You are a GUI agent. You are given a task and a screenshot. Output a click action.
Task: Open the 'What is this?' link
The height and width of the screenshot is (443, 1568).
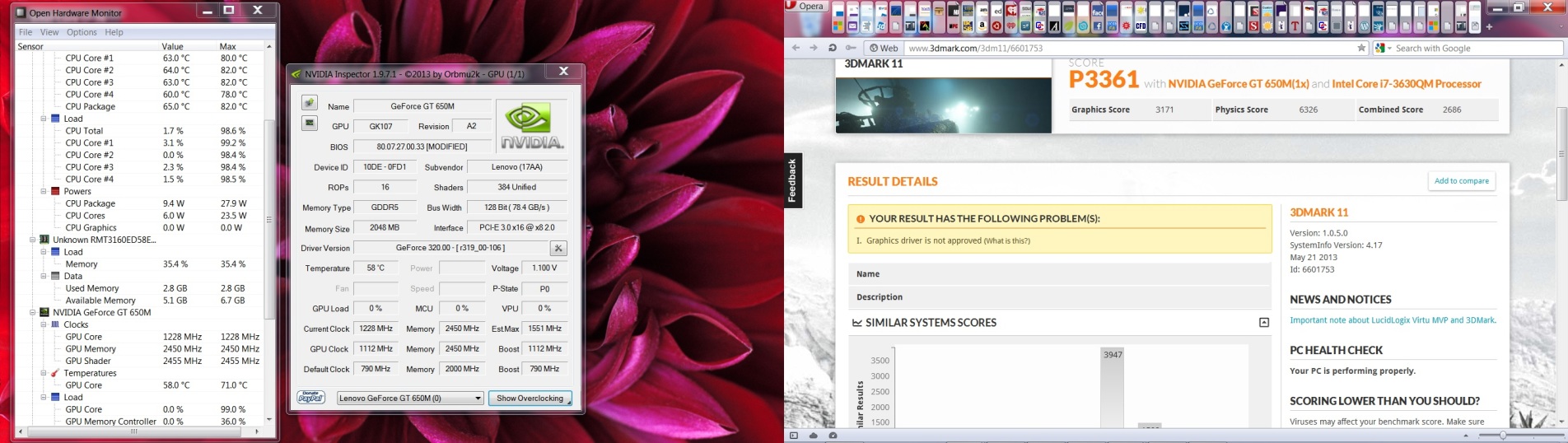point(1006,240)
